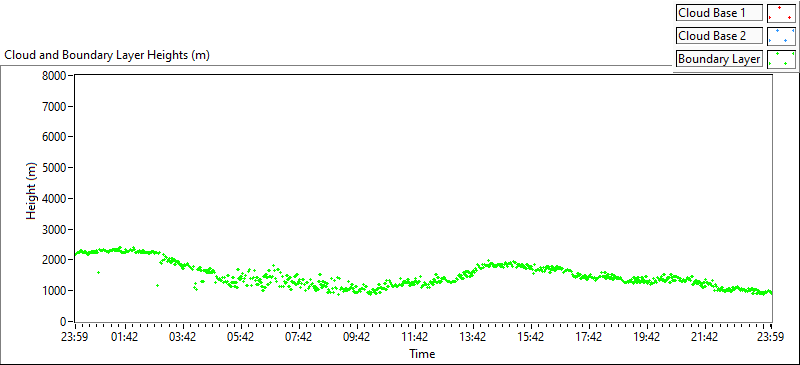The width and height of the screenshot is (800, 365).
Task: Click the 01:42 time axis marker
Action: (x=125, y=337)
